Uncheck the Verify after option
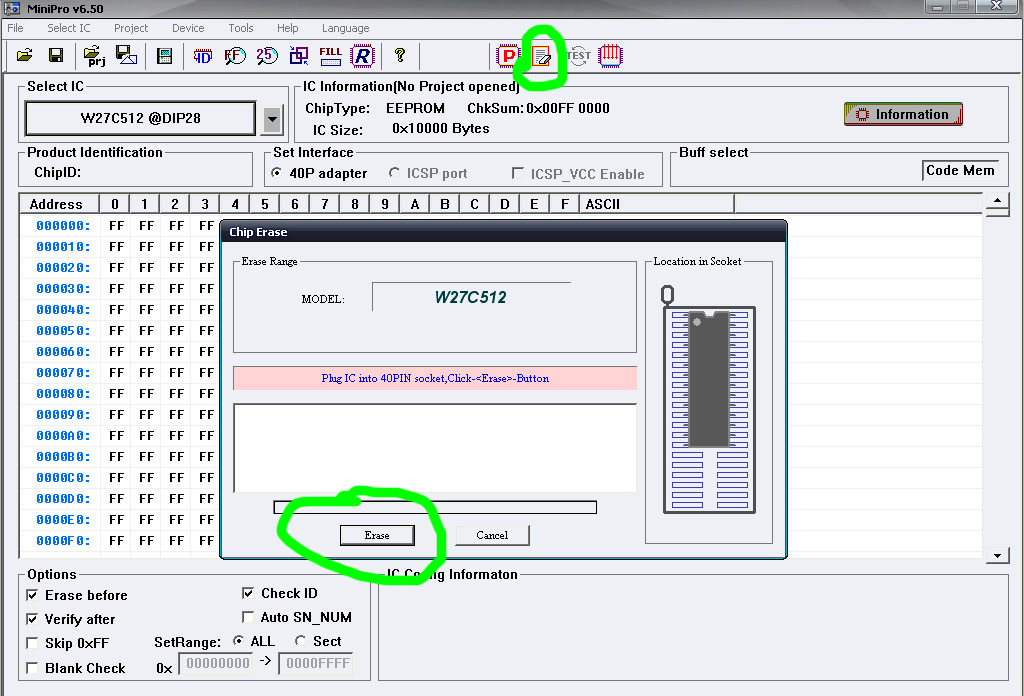The width and height of the screenshot is (1024, 696). pyautogui.click(x=31, y=618)
